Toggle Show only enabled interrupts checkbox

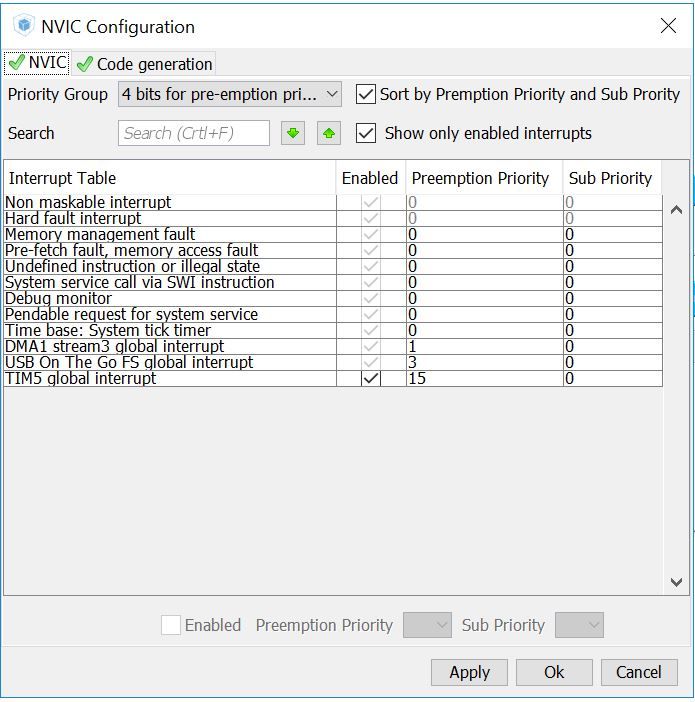[x=366, y=133]
